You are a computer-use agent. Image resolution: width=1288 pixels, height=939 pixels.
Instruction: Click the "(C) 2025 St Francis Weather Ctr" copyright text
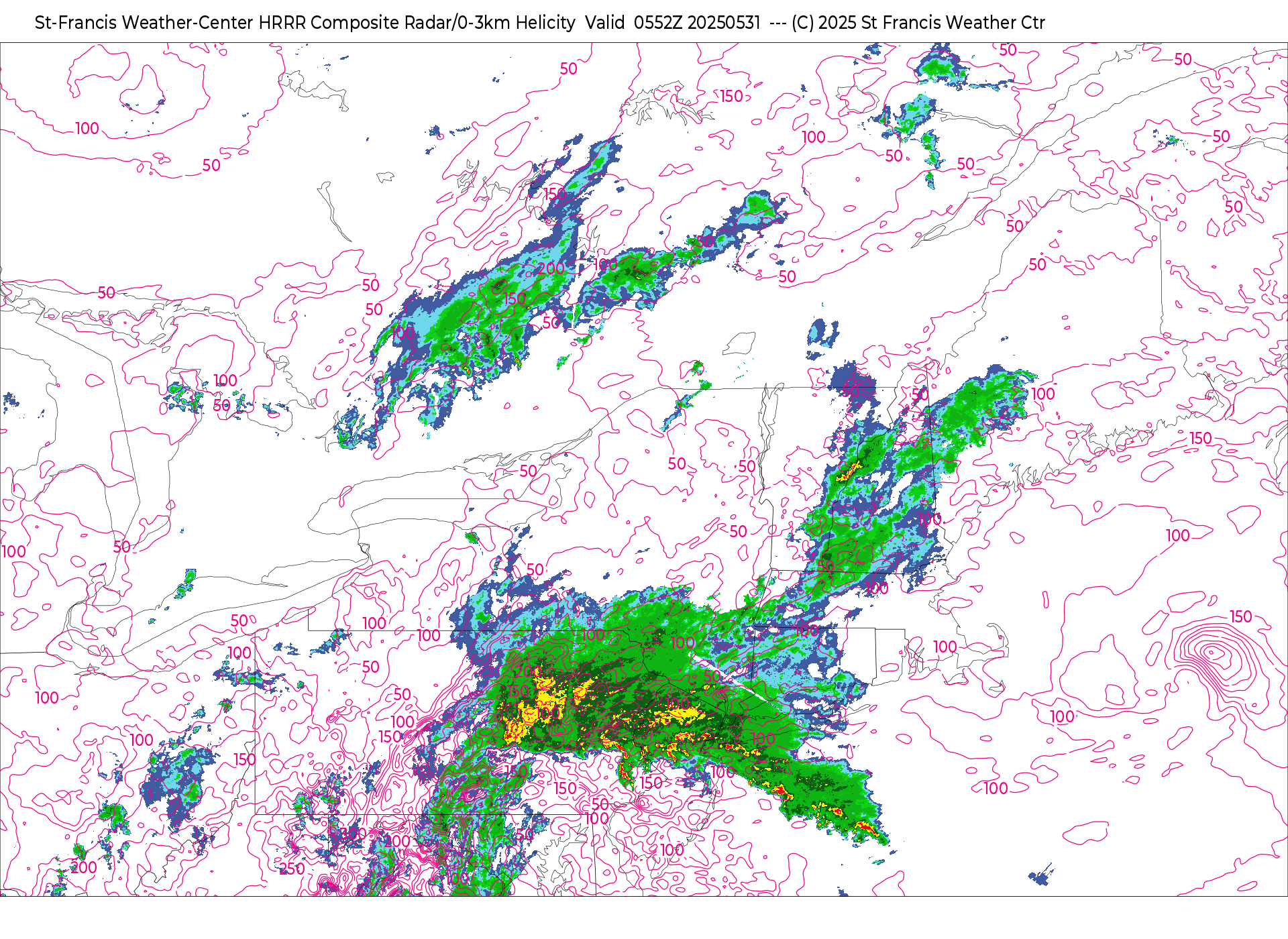point(918,23)
